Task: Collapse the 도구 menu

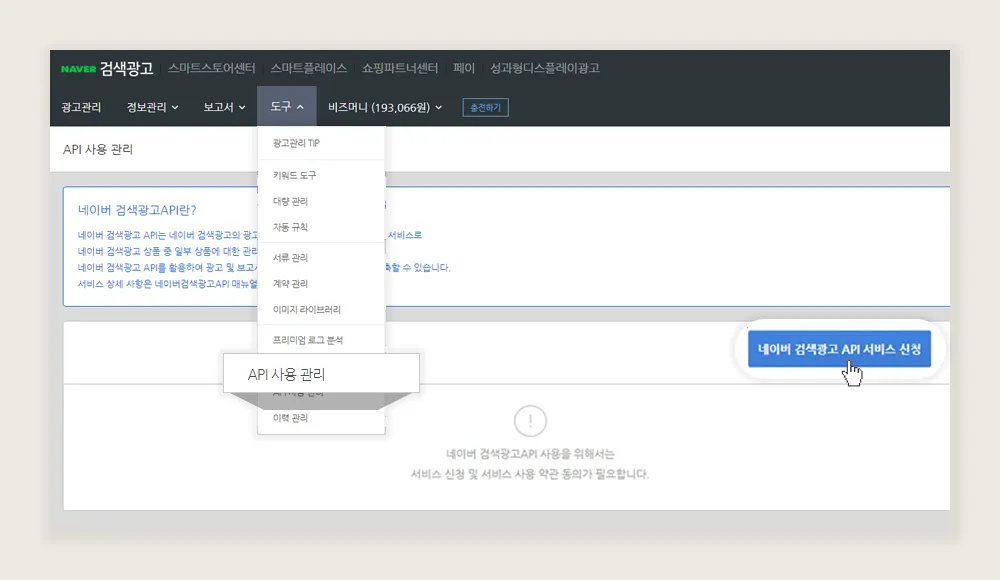Action: point(287,107)
